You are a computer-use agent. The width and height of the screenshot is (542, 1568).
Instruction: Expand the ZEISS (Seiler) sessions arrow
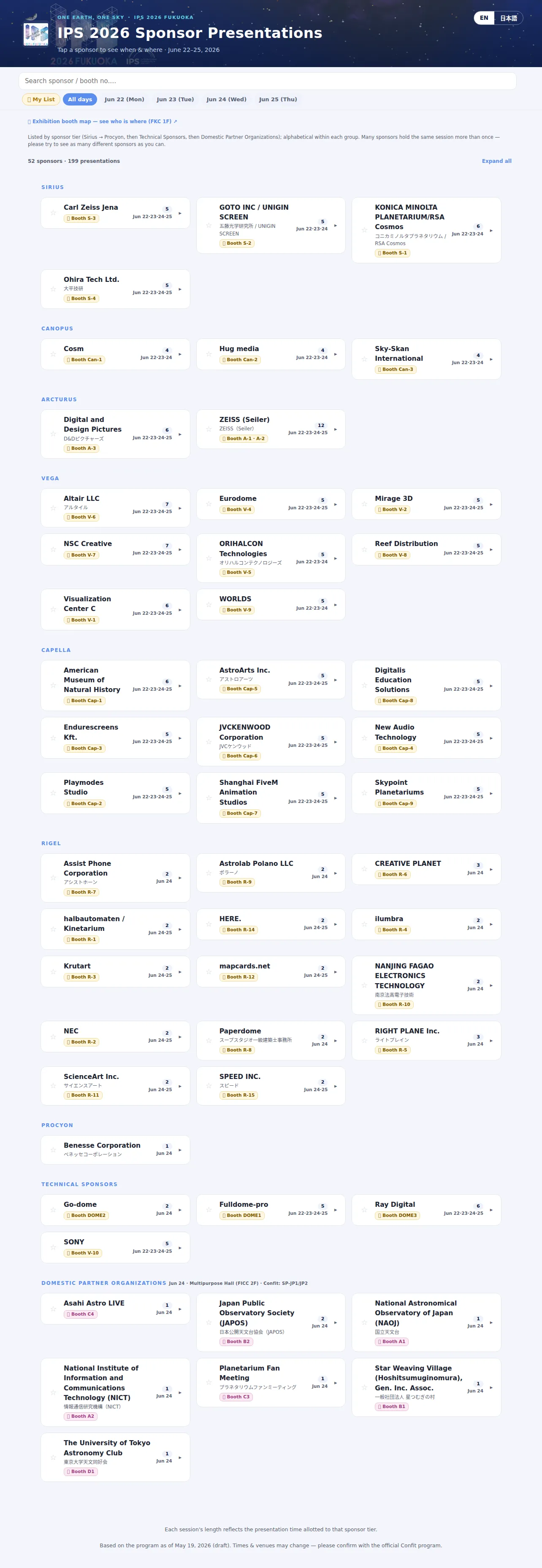tap(336, 429)
